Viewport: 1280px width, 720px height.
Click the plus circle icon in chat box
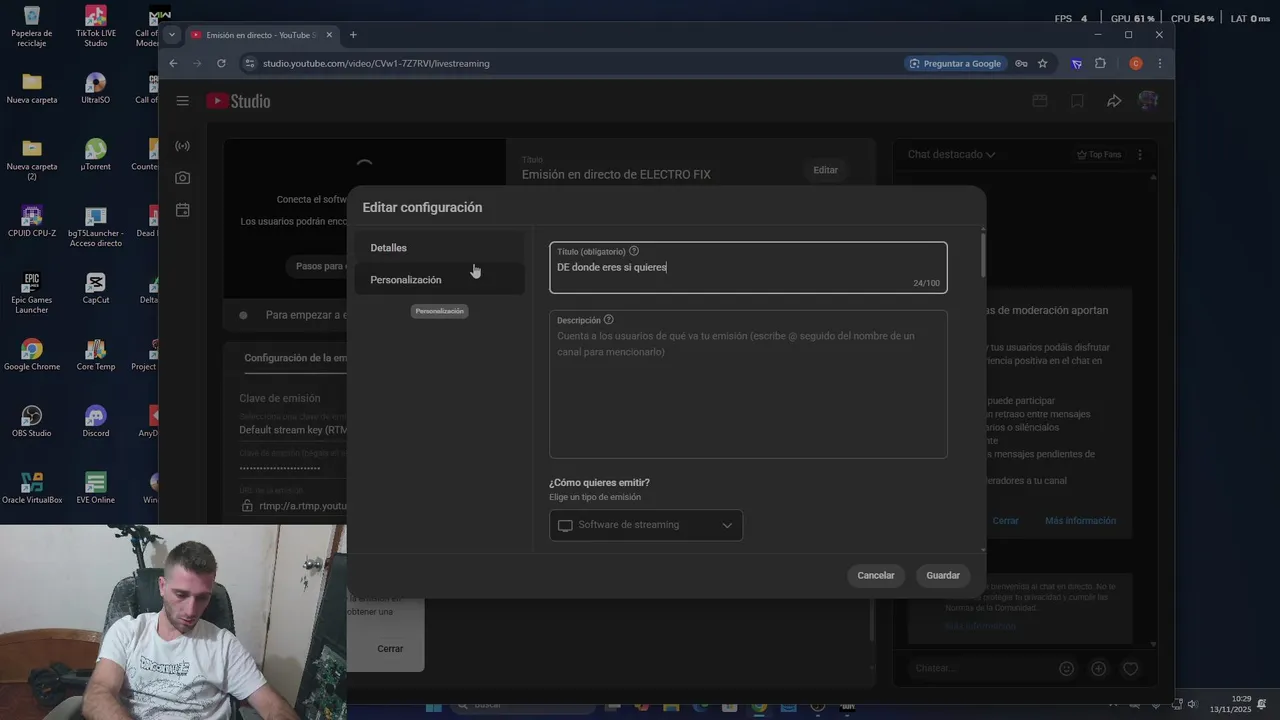(1099, 668)
